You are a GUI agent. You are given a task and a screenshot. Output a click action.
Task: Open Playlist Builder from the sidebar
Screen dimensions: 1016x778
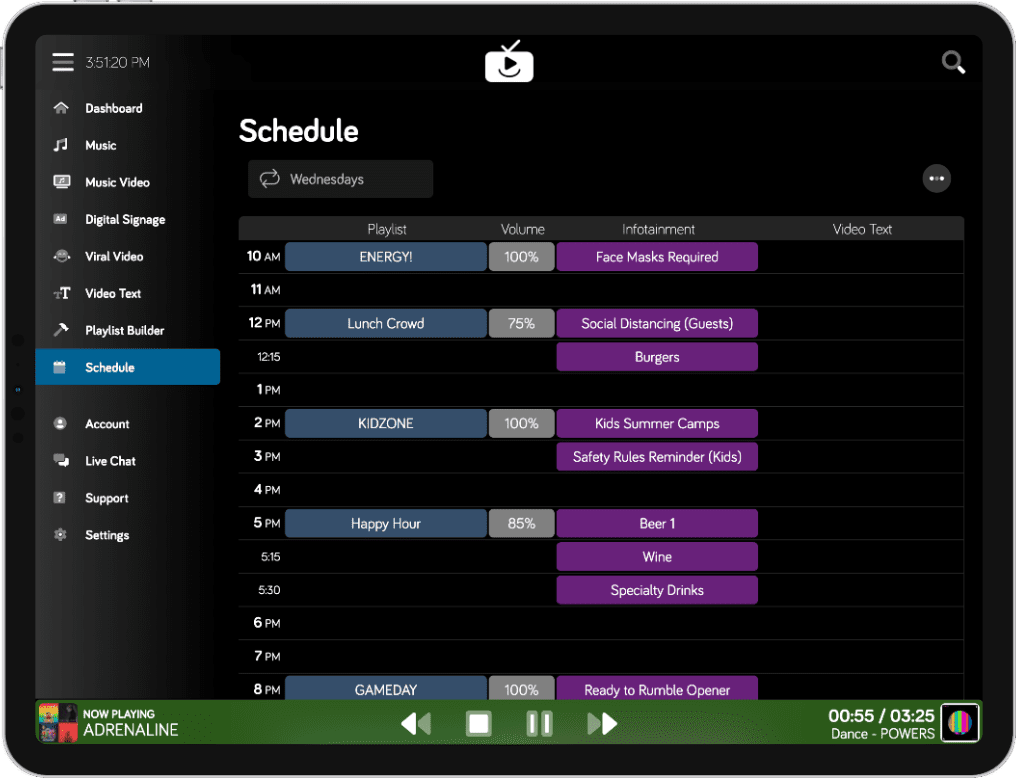tap(124, 330)
